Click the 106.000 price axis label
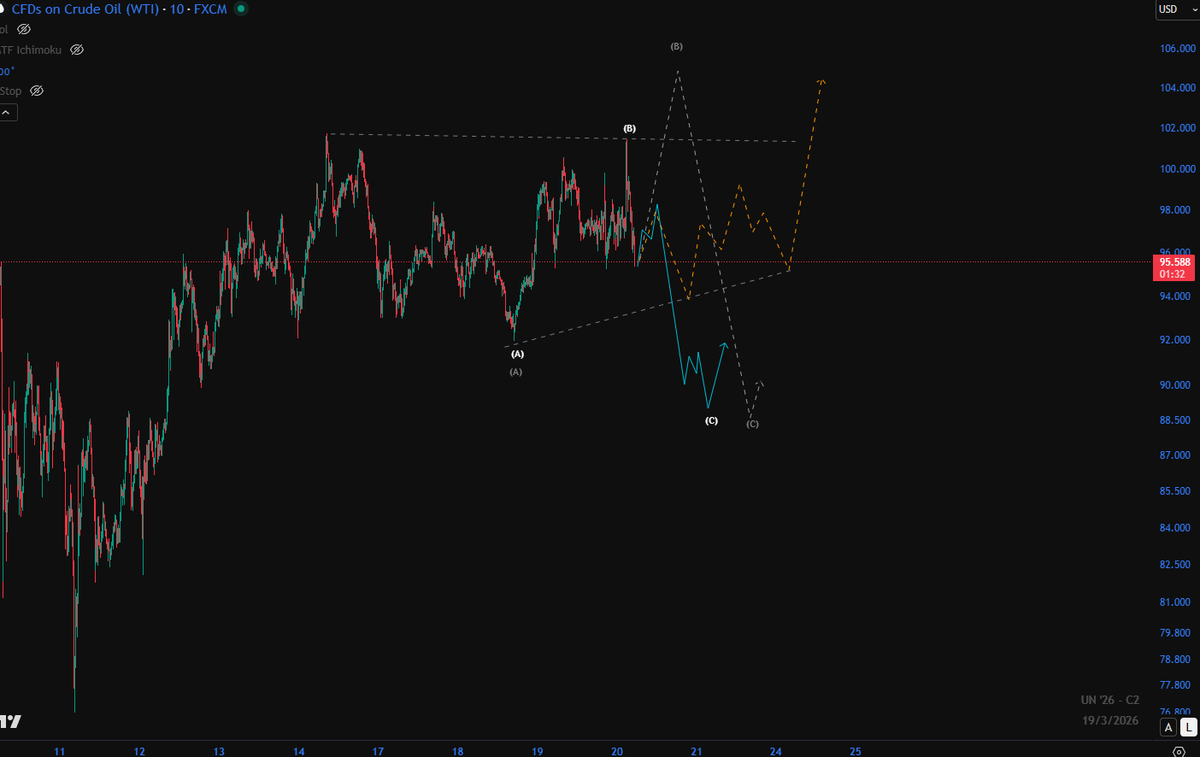This screenshot has height=757, width=1200. point(1177,49)
